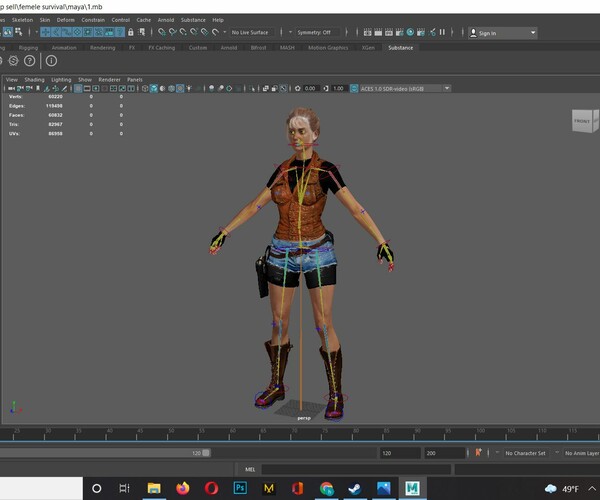Open the Hypershade blue sphere icon
Screen dimensions: 600x500
click(410, 33)
